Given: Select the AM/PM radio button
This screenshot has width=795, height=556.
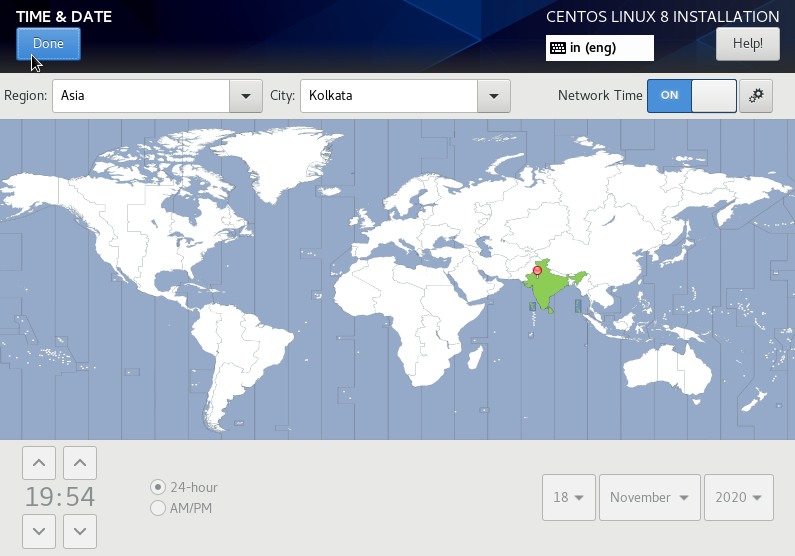Looking at the screenshot, I should click(x=158, y=508).
